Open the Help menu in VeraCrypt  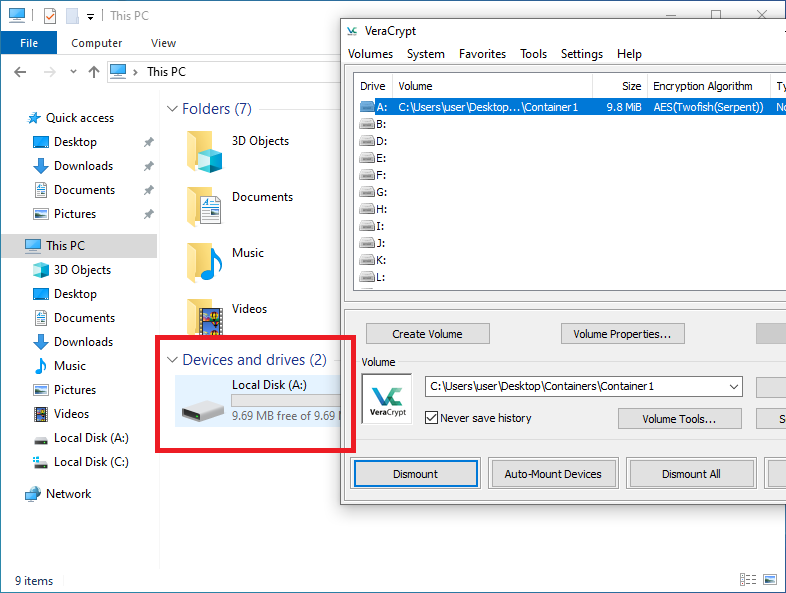pos(629,54)
